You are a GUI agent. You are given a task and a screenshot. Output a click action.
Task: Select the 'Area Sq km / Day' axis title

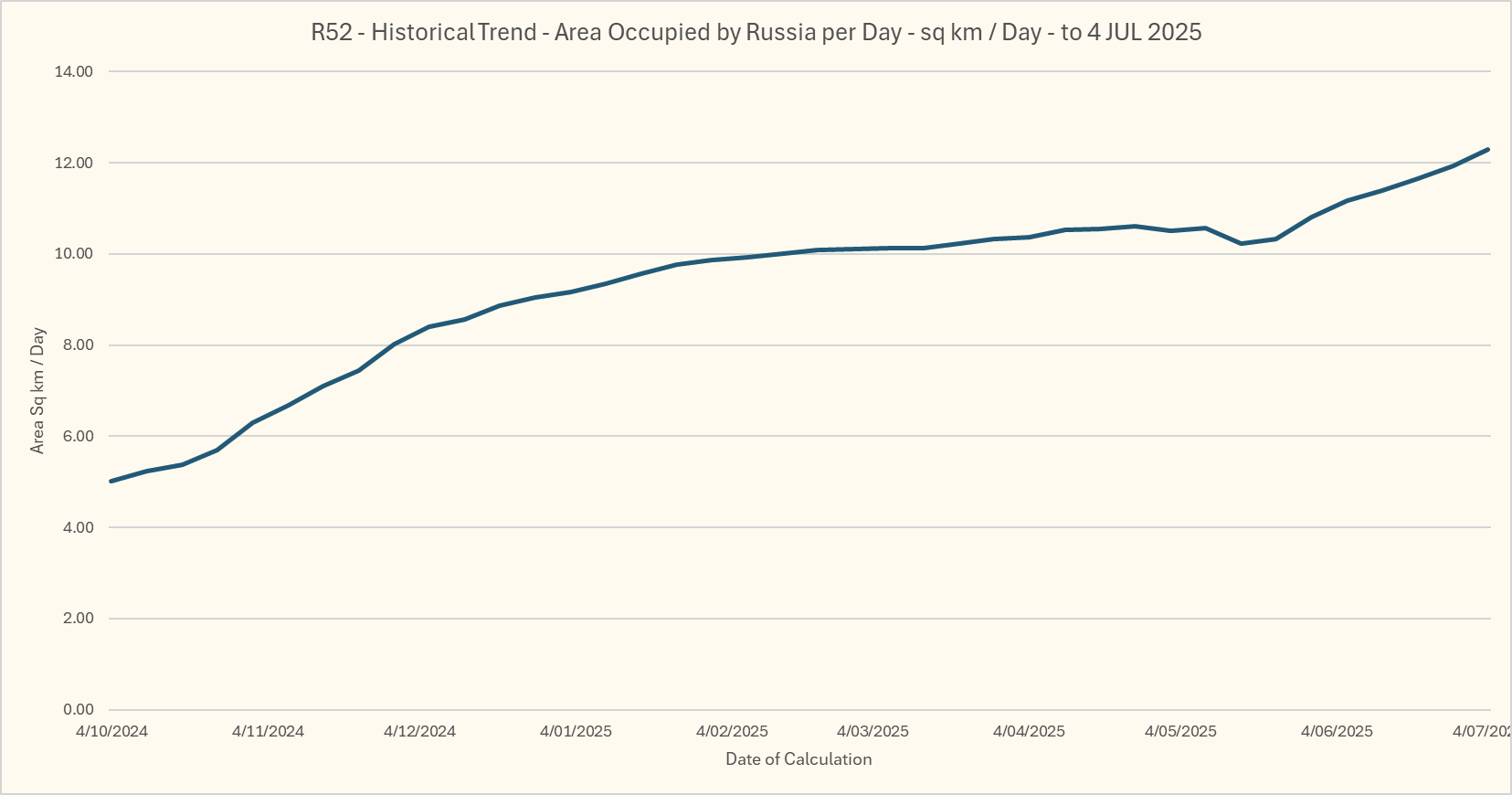(x=37, y=391)
